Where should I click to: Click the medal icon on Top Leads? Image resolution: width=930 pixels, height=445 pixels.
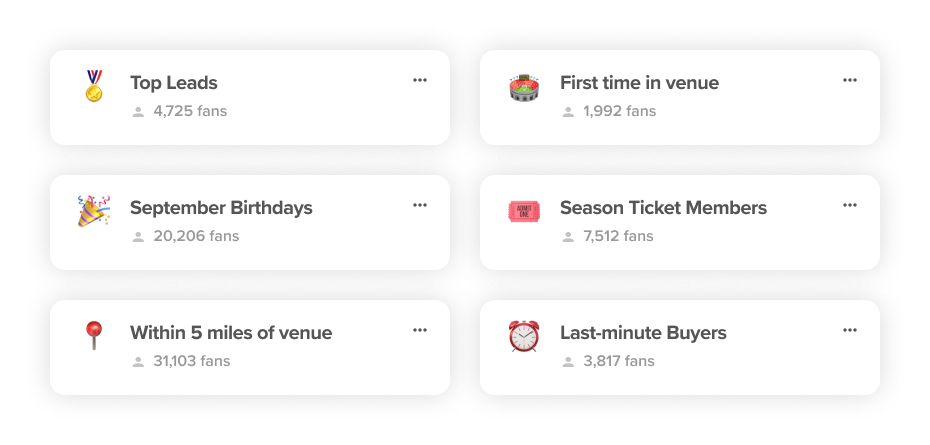tap(93, 86)
